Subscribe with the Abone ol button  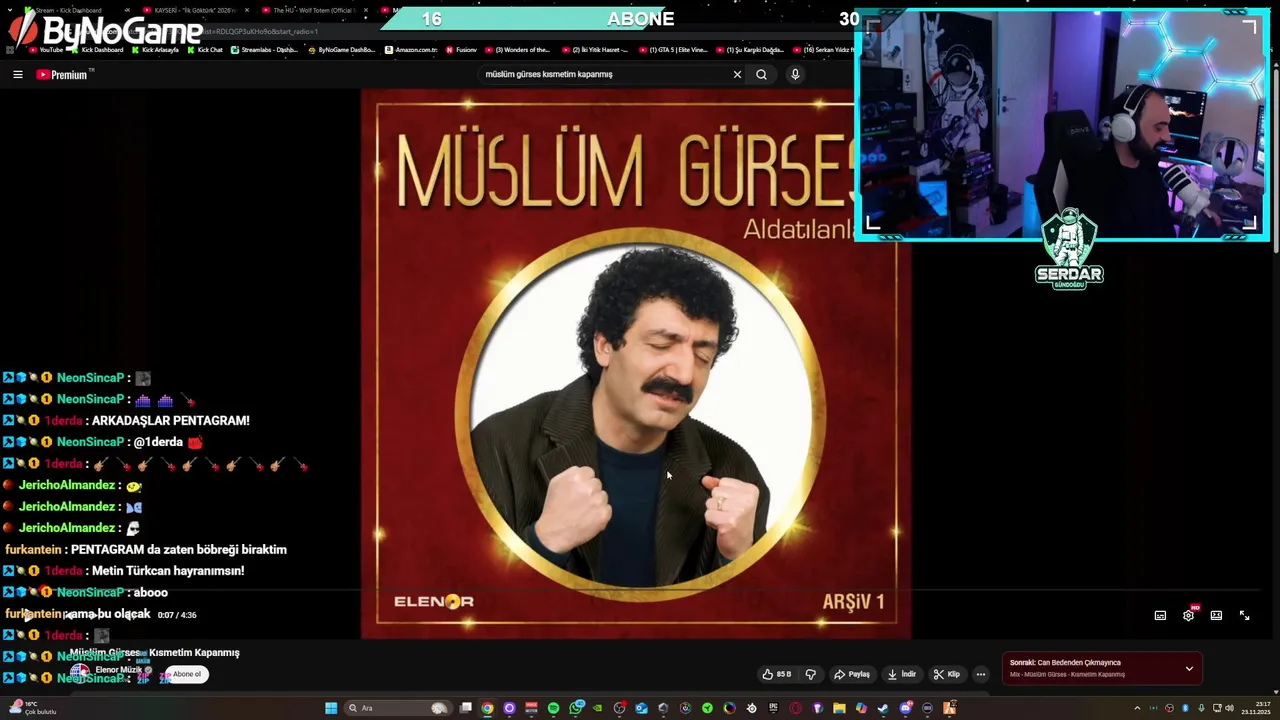click(186, 674)
